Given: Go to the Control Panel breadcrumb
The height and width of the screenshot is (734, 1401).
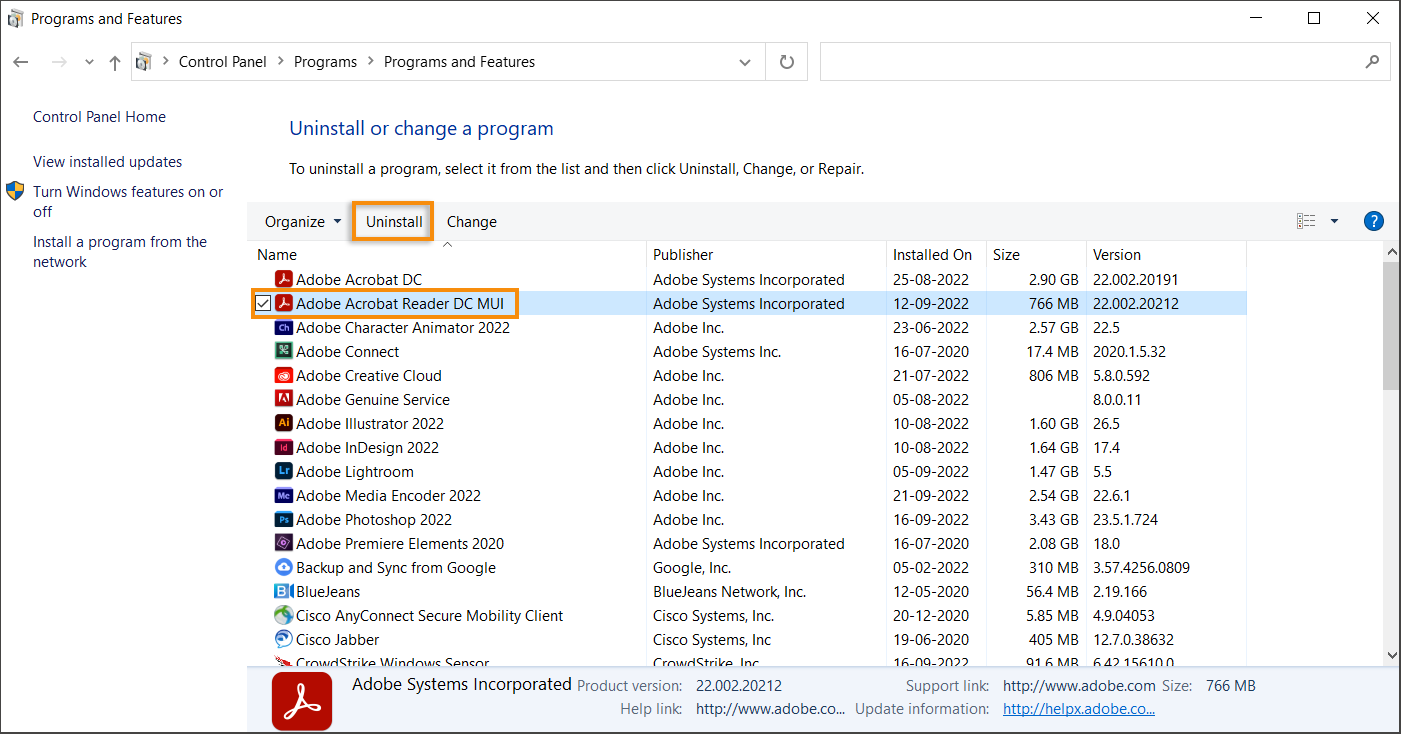Looking at the screenshot, I should (222, 61).
